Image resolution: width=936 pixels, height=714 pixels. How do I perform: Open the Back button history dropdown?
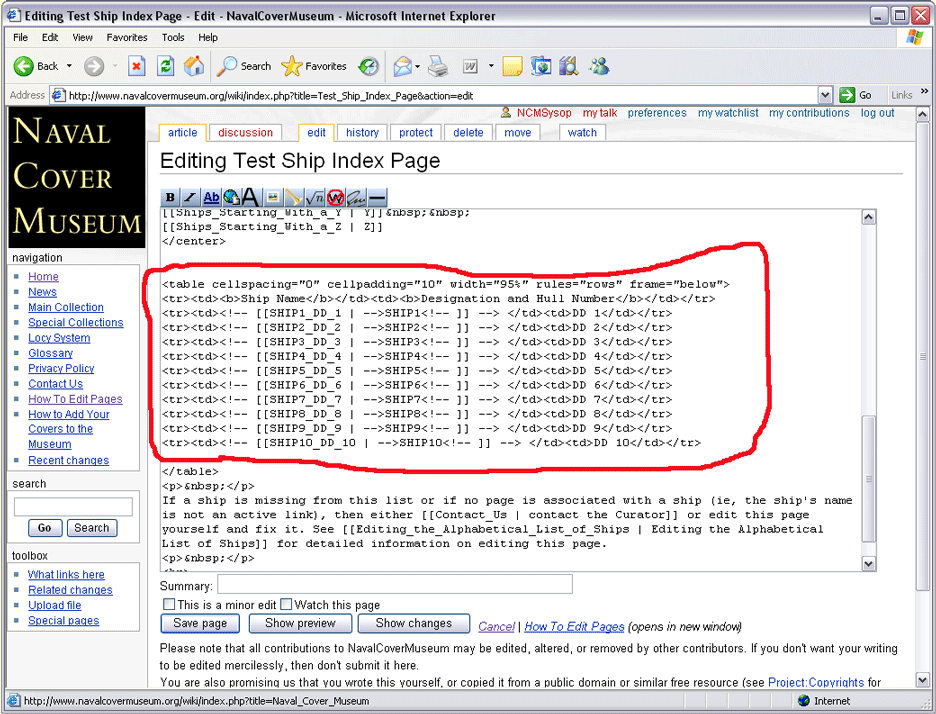click(69, 66)
